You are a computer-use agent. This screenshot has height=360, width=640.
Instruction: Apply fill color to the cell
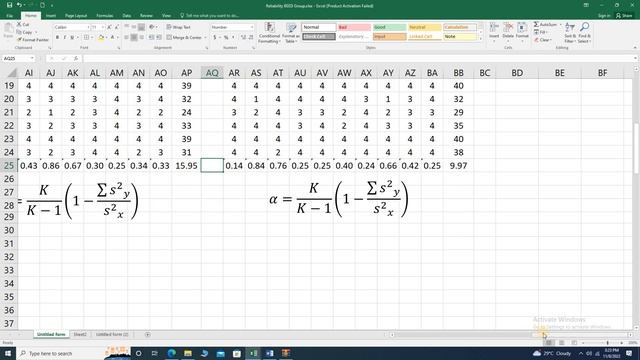(x=101, y=38)
